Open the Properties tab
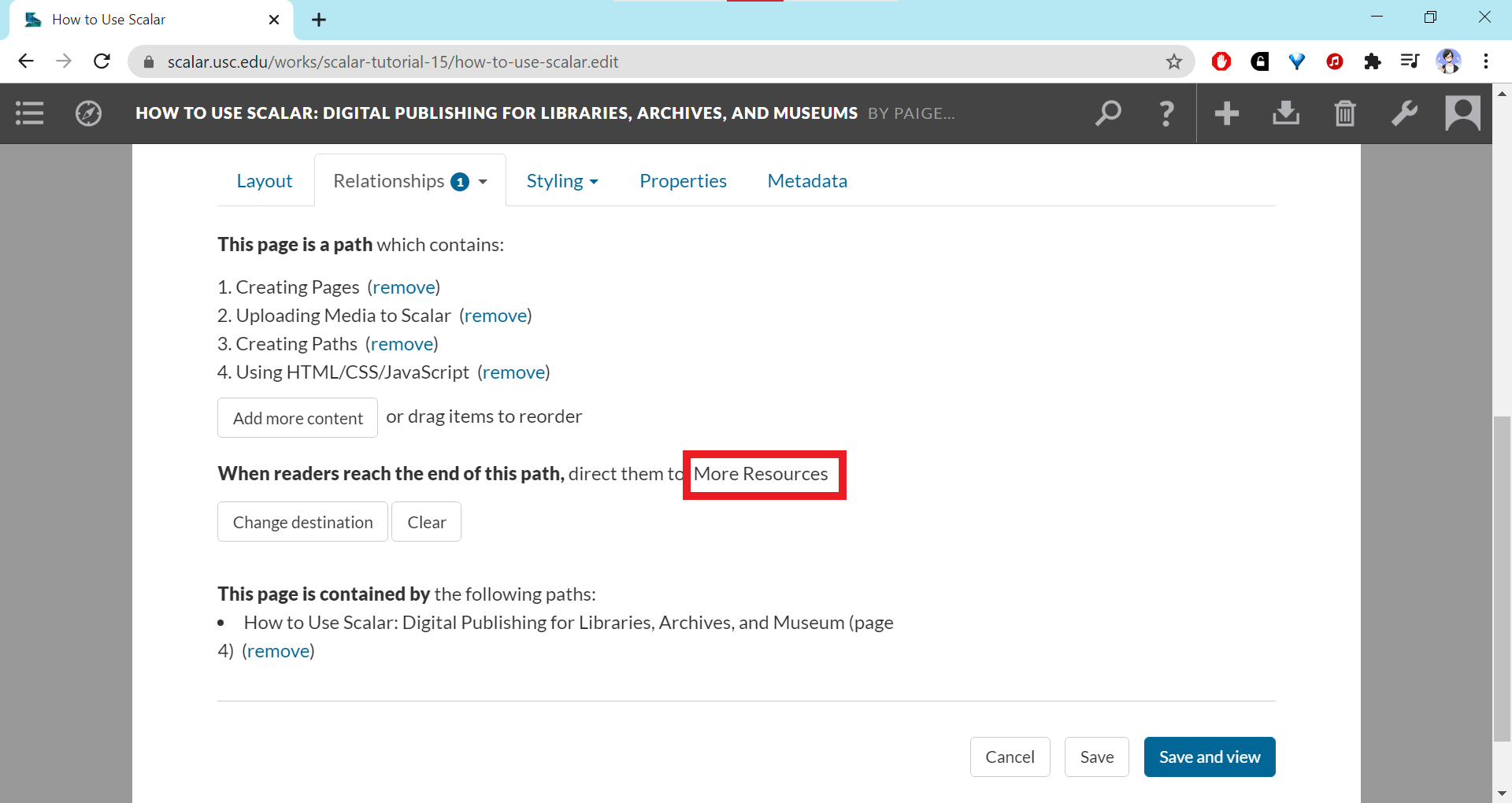This screenshot has height=803, width=1512. [x=683, y=181]
